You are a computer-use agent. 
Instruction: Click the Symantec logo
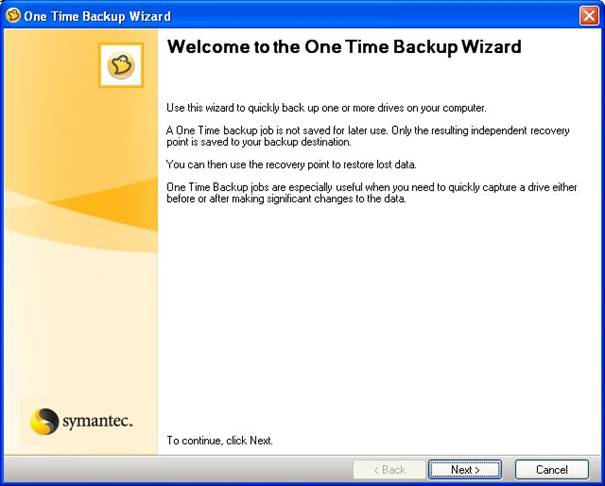(x=81, y=421)
